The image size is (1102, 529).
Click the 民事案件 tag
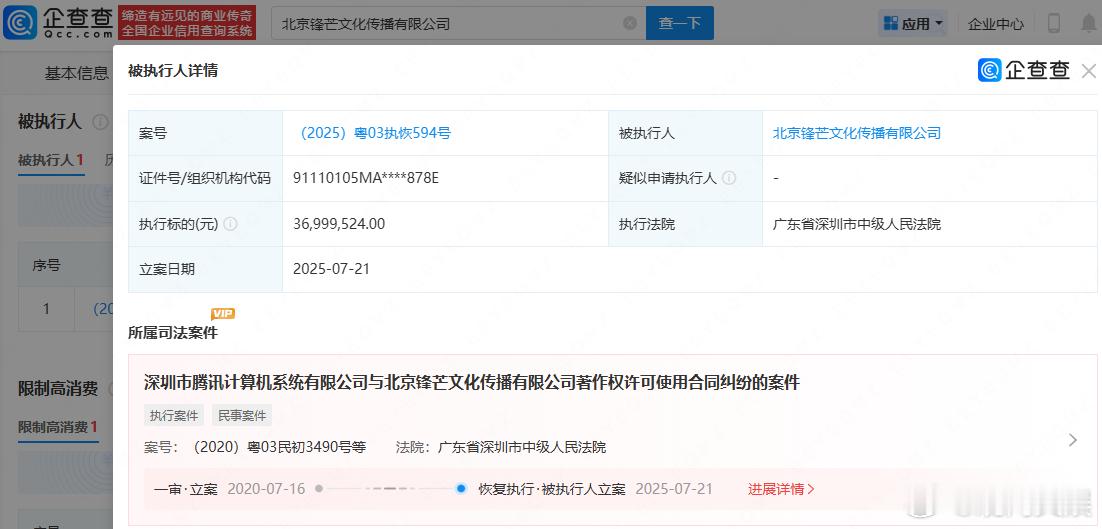point(242,415)
